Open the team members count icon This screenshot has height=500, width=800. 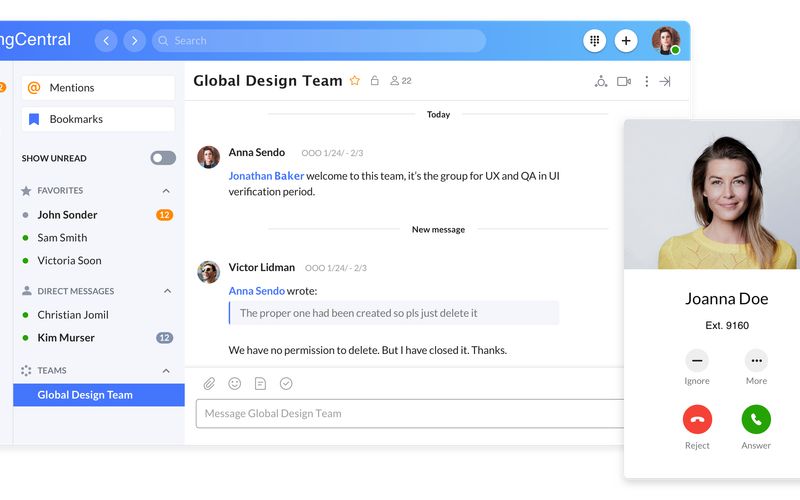[x=400, y=81]
